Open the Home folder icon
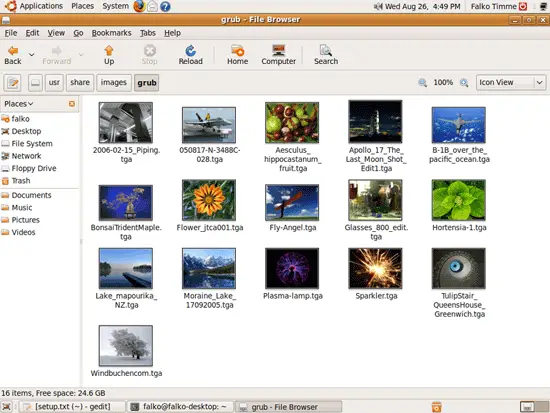The image size is (550, 413). coord(237,55)
